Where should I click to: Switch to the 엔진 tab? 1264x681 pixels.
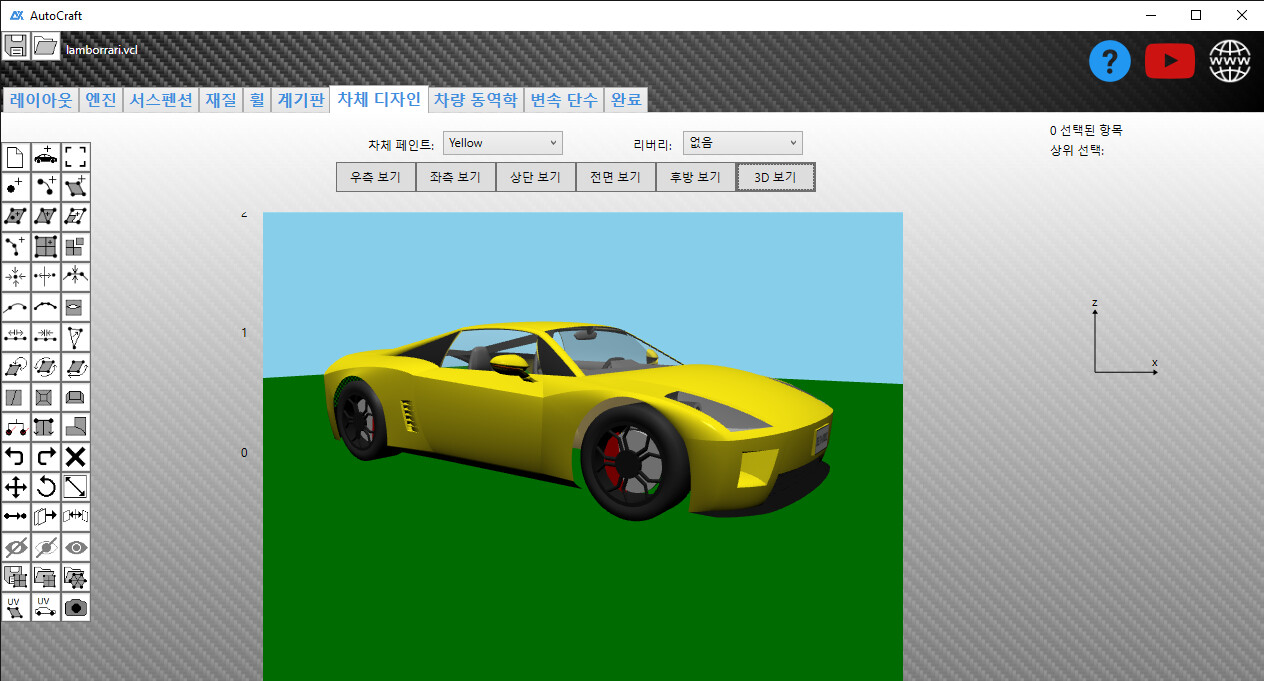pyautogui.click(x=101, y=100)
